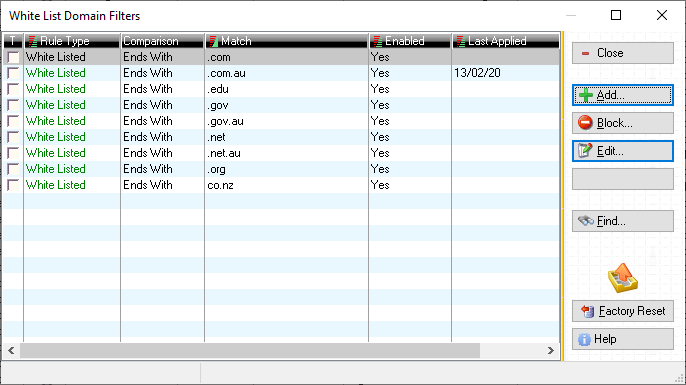686x385 pixels.
Task: Tick the checkbox for the .org row
Action: [x=14, y=169]
